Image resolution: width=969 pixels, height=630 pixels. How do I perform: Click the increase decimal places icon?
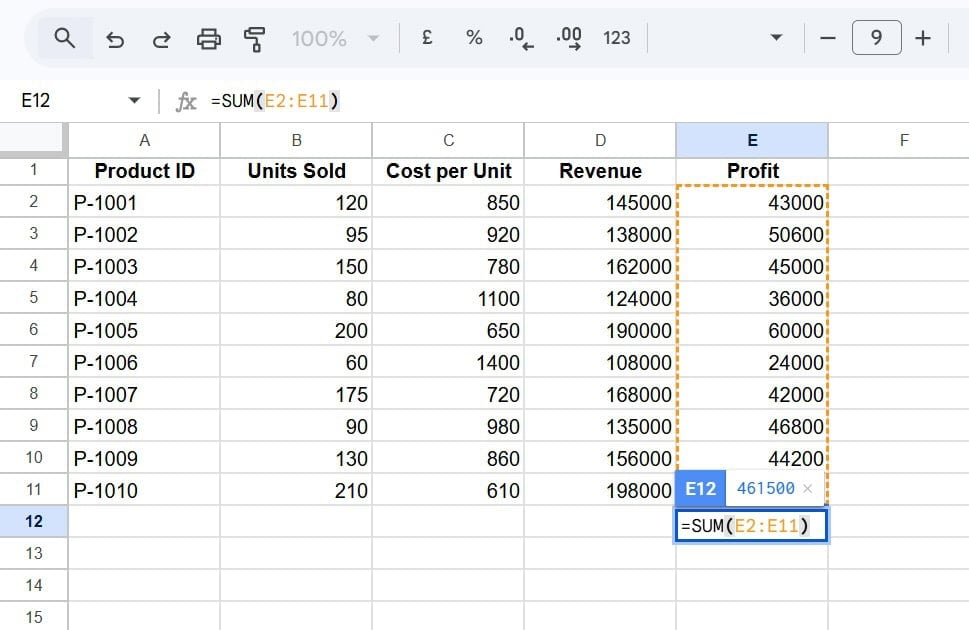pyautogui.click(x=567, y=38)
